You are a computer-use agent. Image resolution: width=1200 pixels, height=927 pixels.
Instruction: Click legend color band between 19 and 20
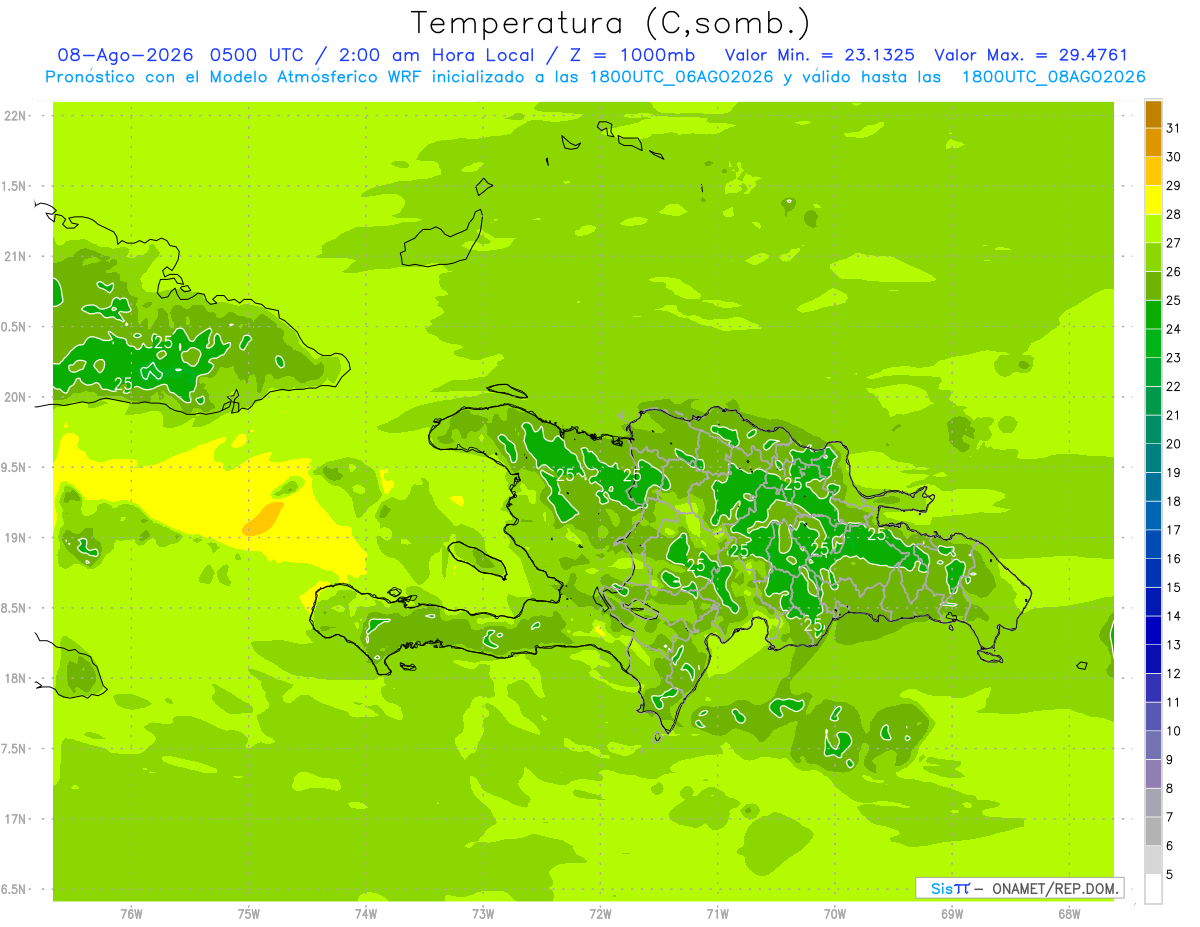pos(1153,458)
